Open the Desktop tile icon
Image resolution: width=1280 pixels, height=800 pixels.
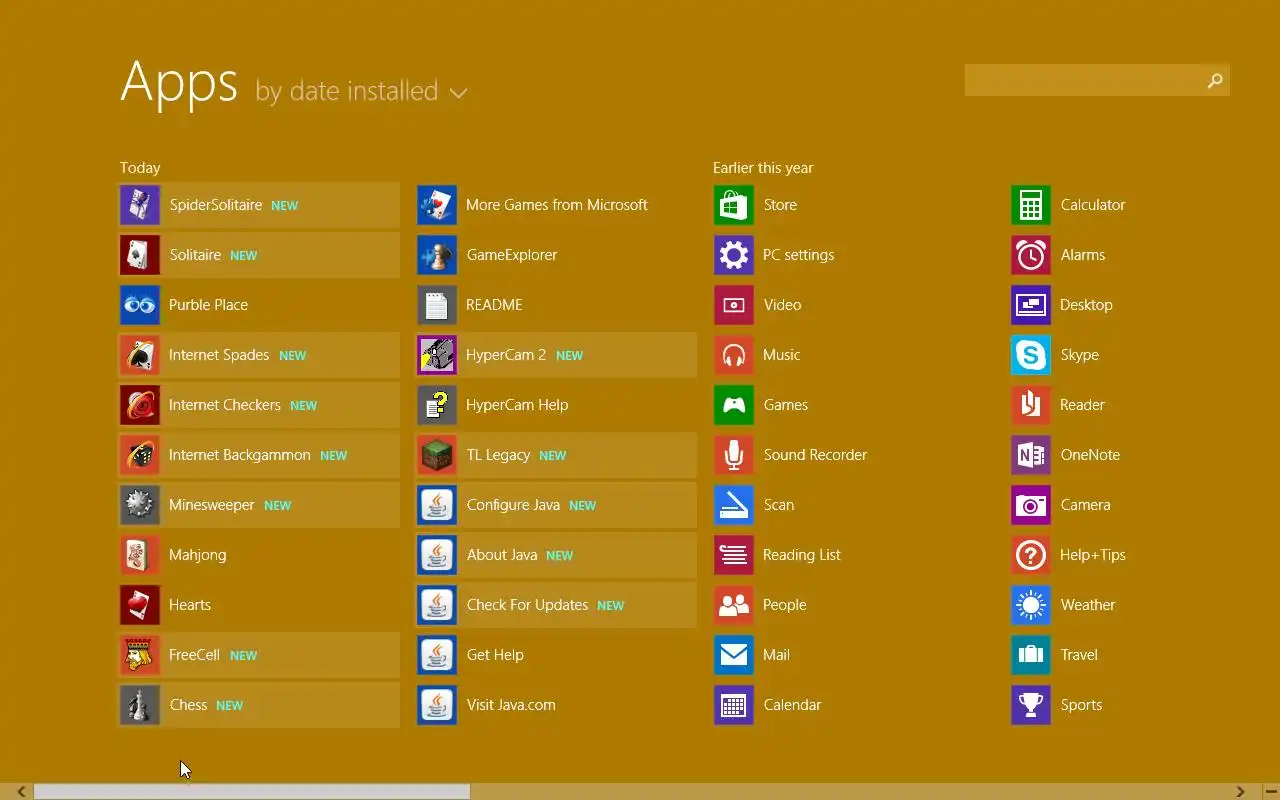point(1031,305)
